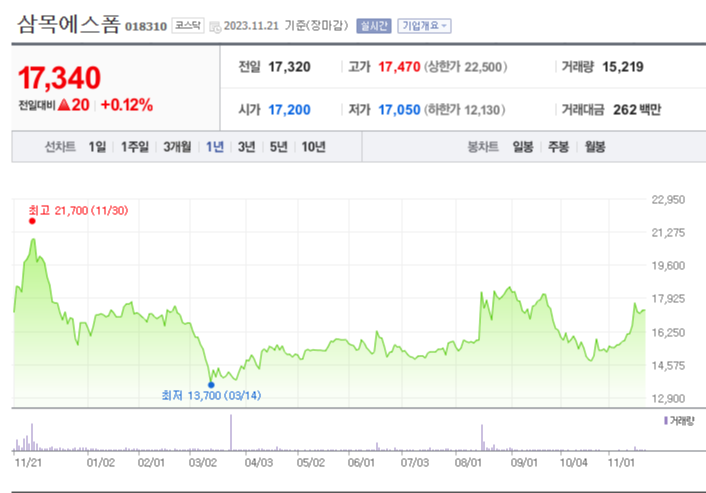Click the 시가 value 17,200
The height and width of the screenshot is (493, 706).
[290, 110]
